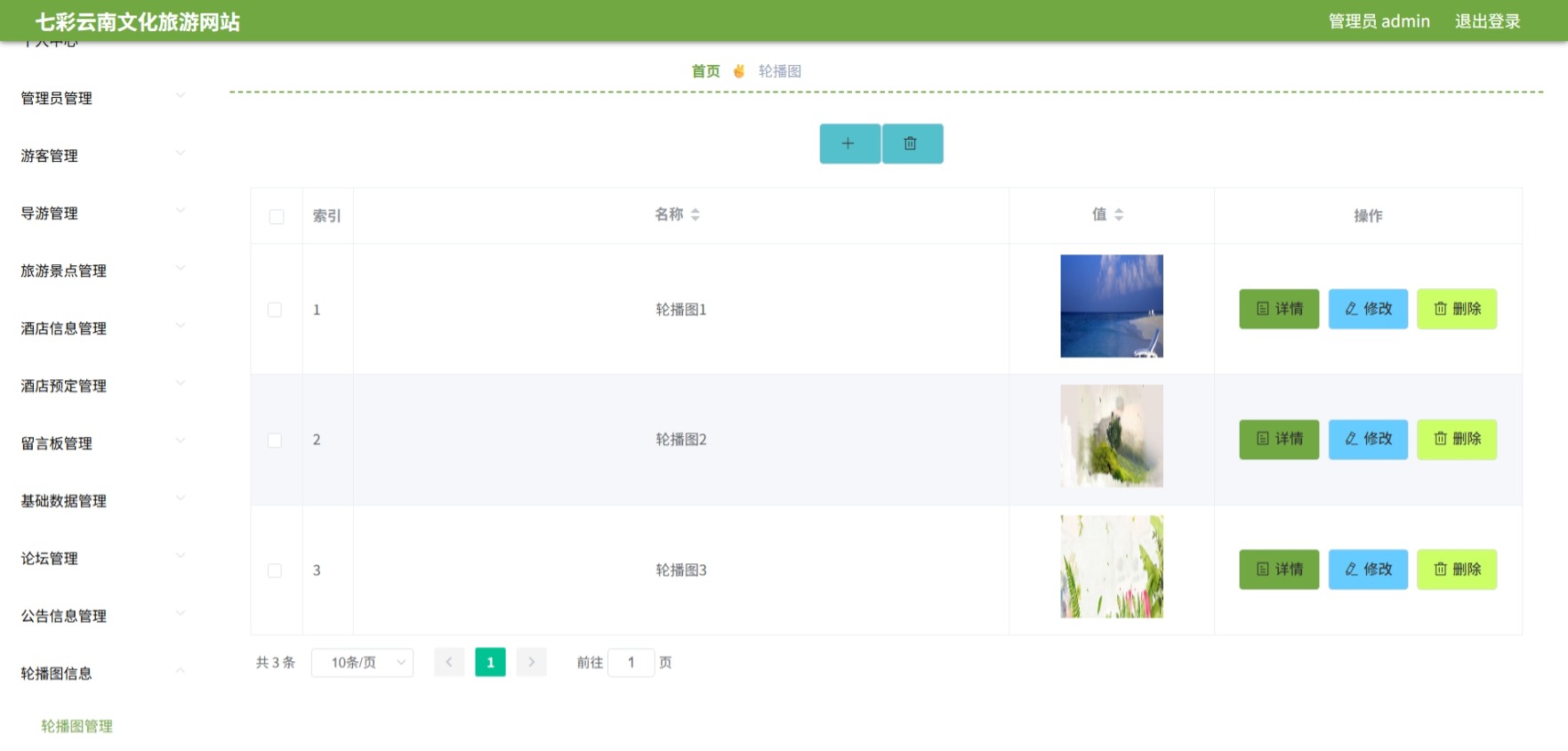The image size is (1568, 751).
Task: Expand 导游管理 menu
Action: pyautogui.click(x=102, y=214)
